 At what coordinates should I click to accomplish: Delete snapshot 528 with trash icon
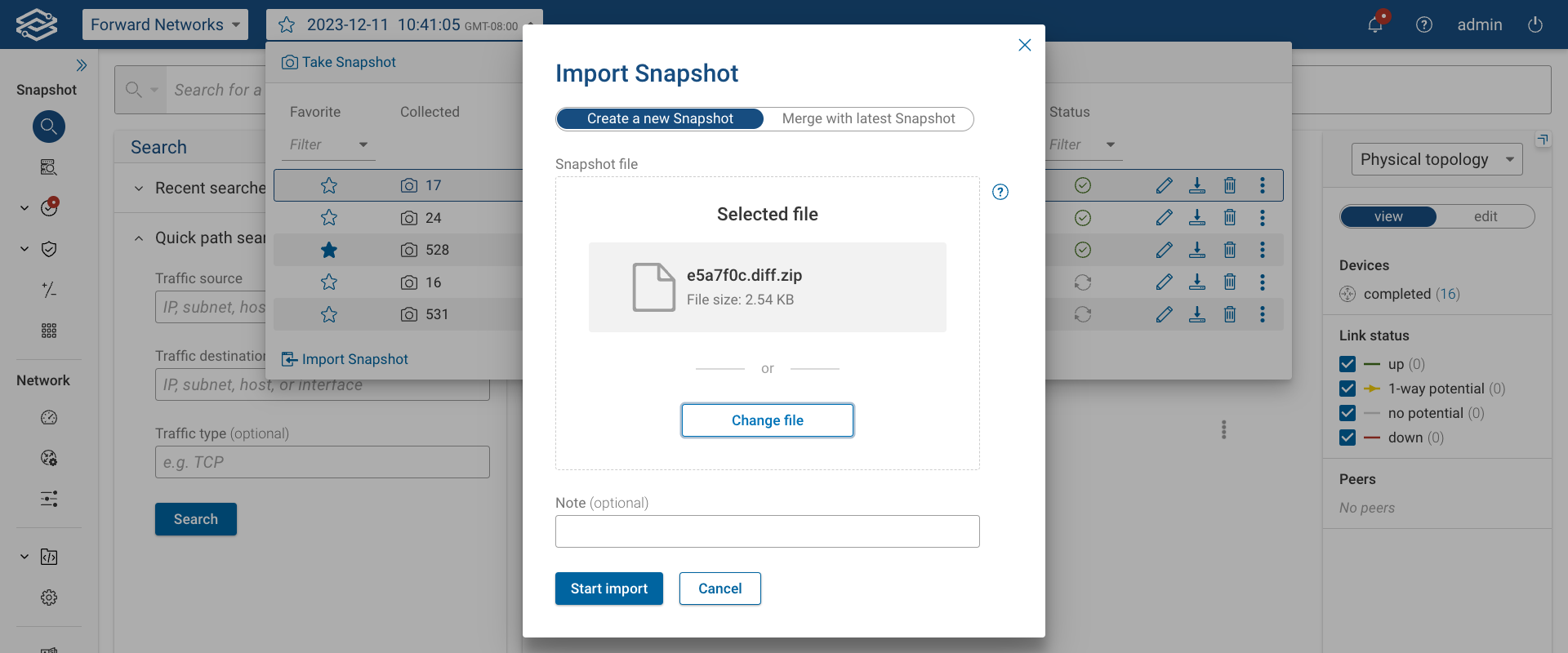click(1230, 250)
